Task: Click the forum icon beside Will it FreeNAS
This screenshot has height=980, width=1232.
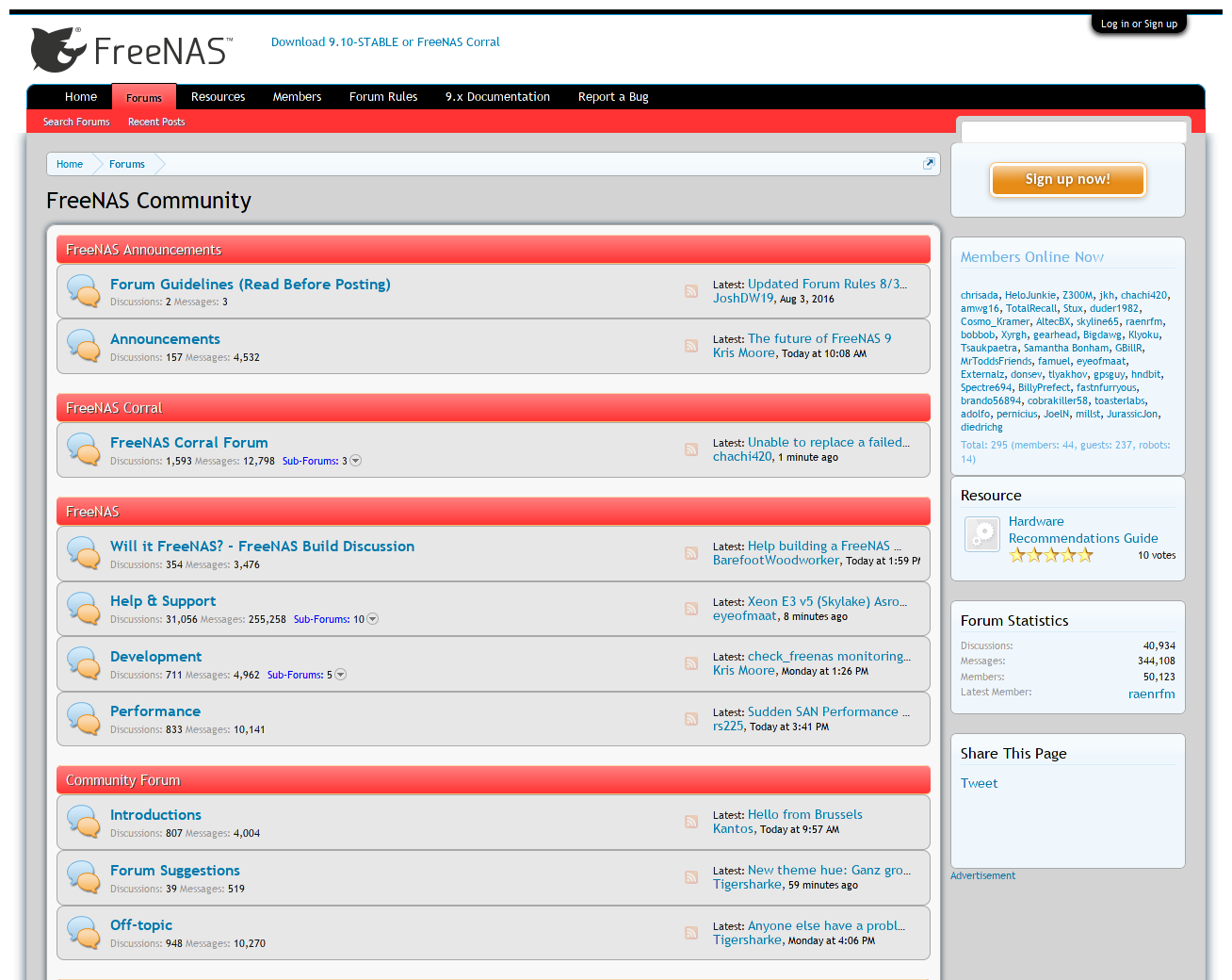Action: pyautogui.click(x=84, y=553)
